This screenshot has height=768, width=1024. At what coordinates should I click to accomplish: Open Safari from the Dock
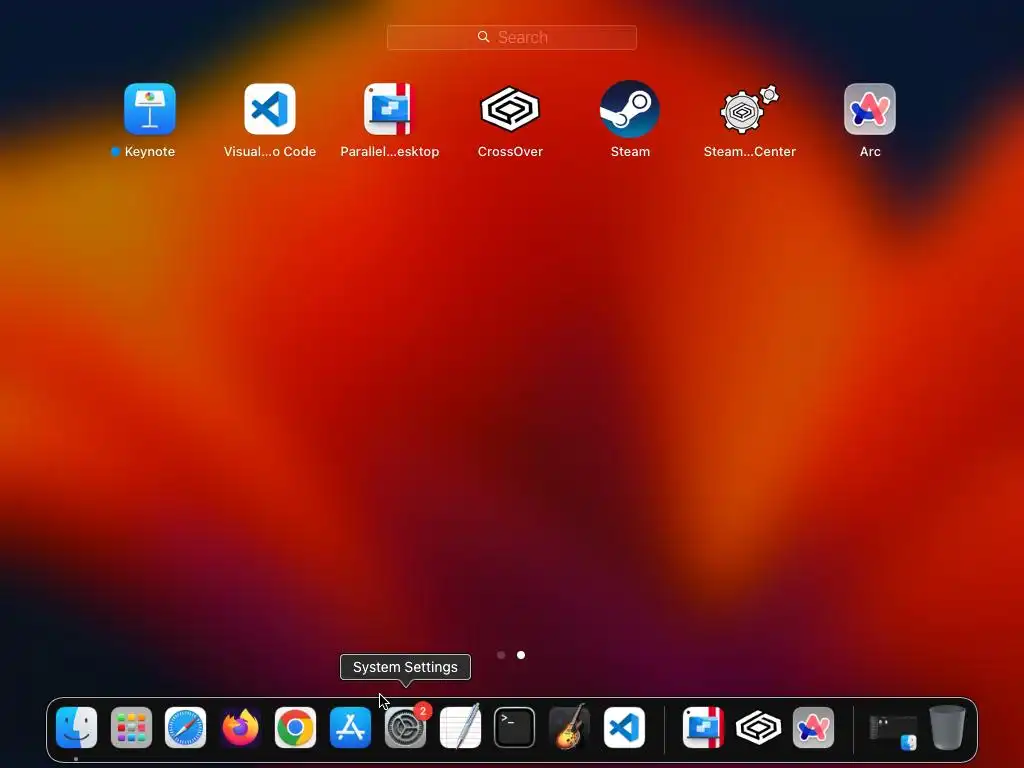click(x=185, y=728)
